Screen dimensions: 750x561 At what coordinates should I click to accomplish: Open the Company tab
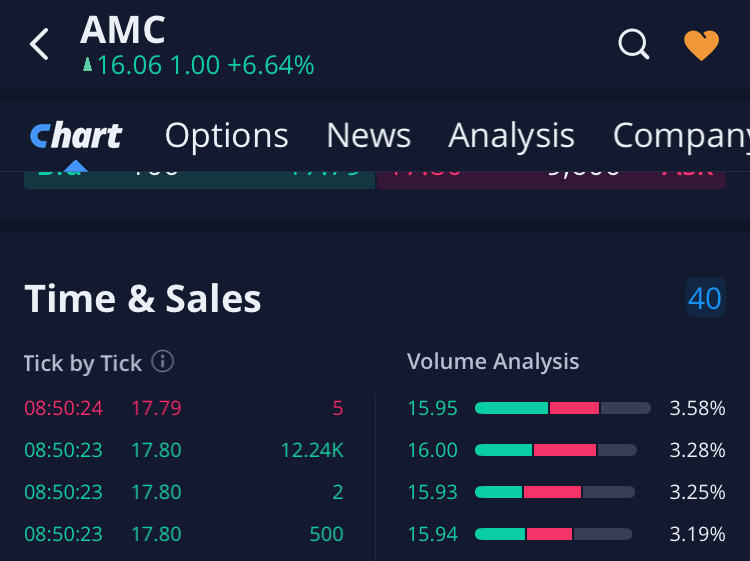pyautogui.click(x=680, y=135)
